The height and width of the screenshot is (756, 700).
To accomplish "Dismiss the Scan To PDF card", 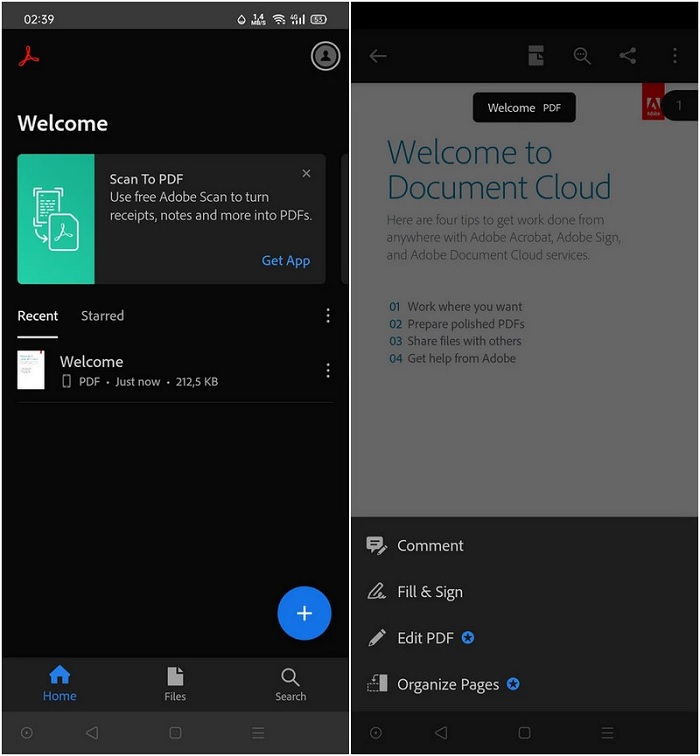I will click(306, 173).
